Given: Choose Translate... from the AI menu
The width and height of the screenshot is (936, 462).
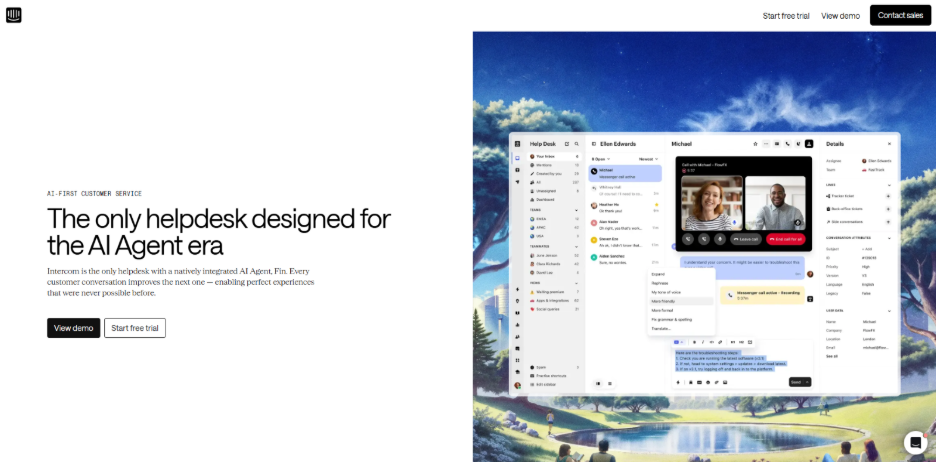Looking at the screenshot, I should coord(681,329).
